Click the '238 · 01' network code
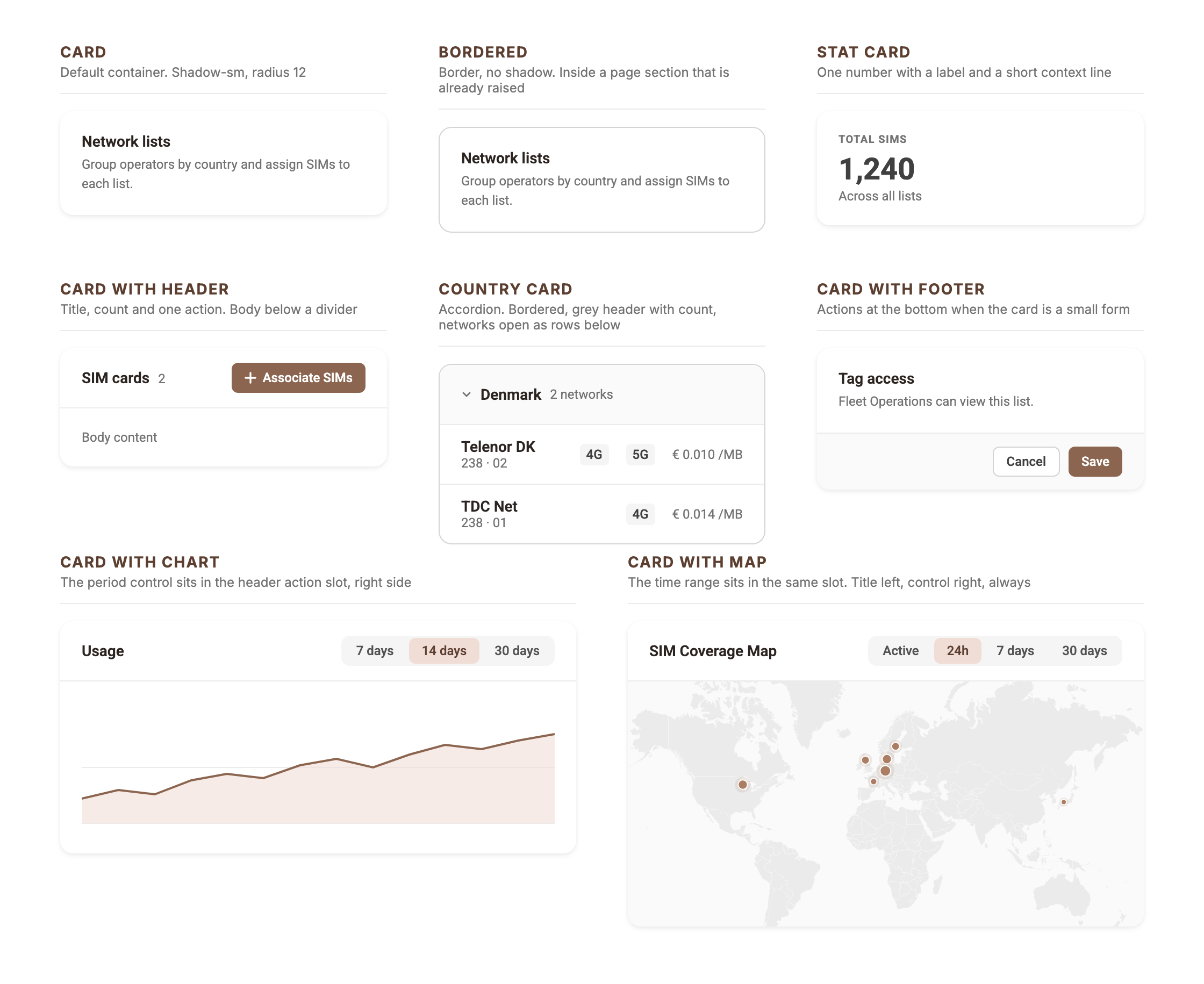Image resolution: width=1204 pixels, height=984 pixels. [483, 523]
